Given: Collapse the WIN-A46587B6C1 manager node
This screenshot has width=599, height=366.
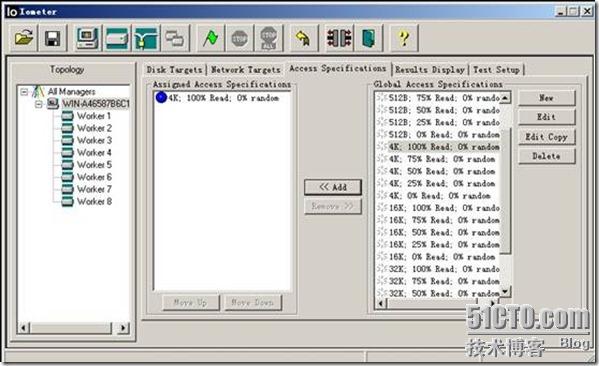Looking at the screenshot, I should 38,104.
